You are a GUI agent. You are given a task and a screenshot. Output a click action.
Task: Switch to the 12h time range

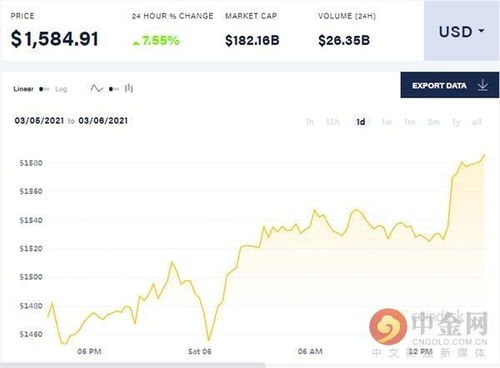[x=333, y=122]
